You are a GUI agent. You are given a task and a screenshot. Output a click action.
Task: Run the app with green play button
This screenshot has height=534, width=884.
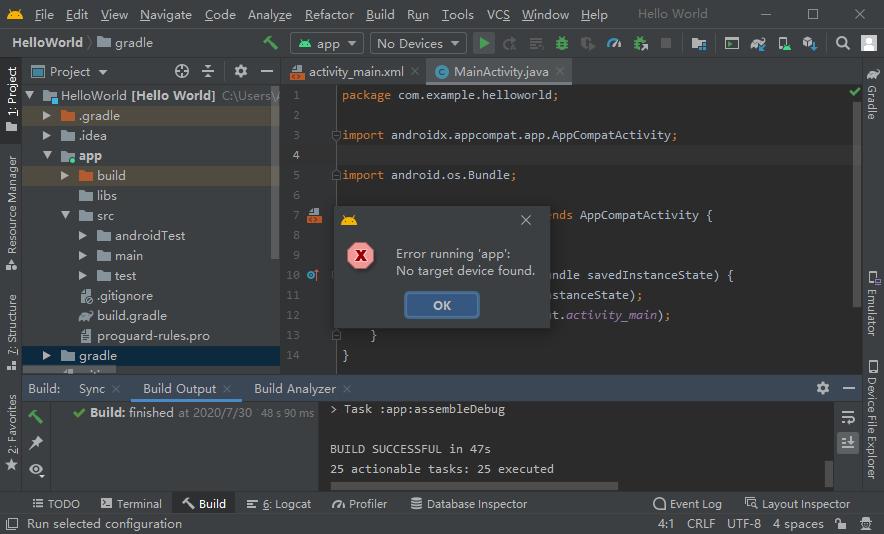click(x=484, y=43)
